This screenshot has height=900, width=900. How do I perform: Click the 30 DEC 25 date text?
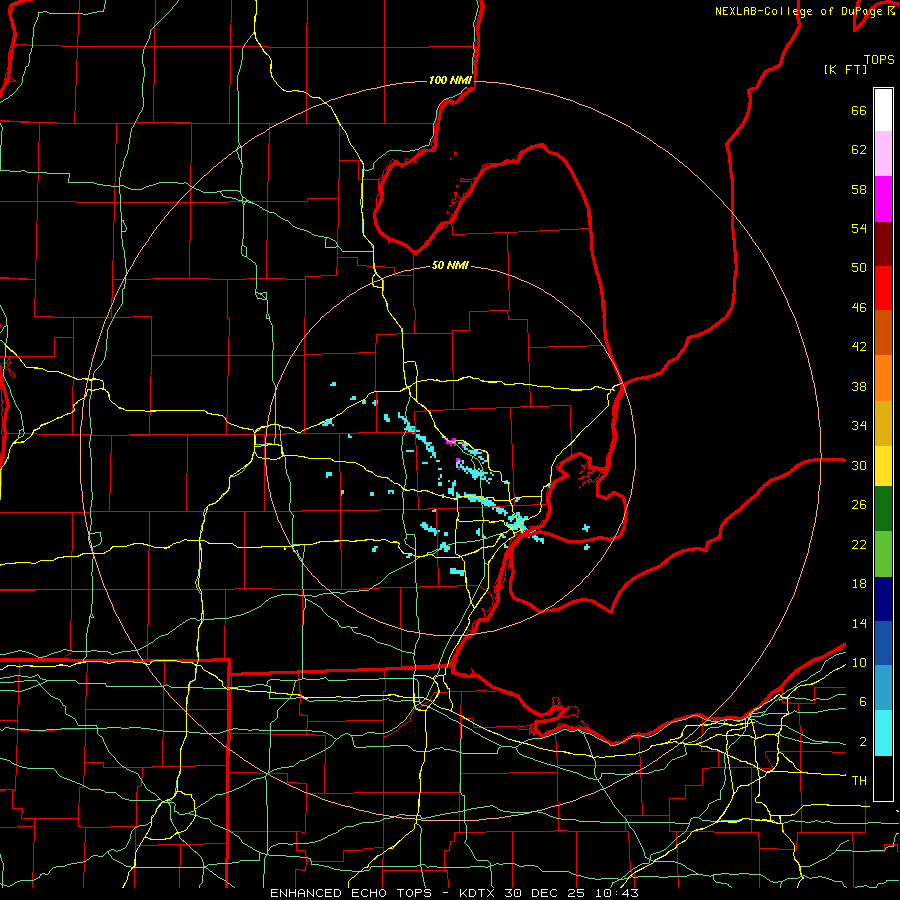tap(549, 893)
